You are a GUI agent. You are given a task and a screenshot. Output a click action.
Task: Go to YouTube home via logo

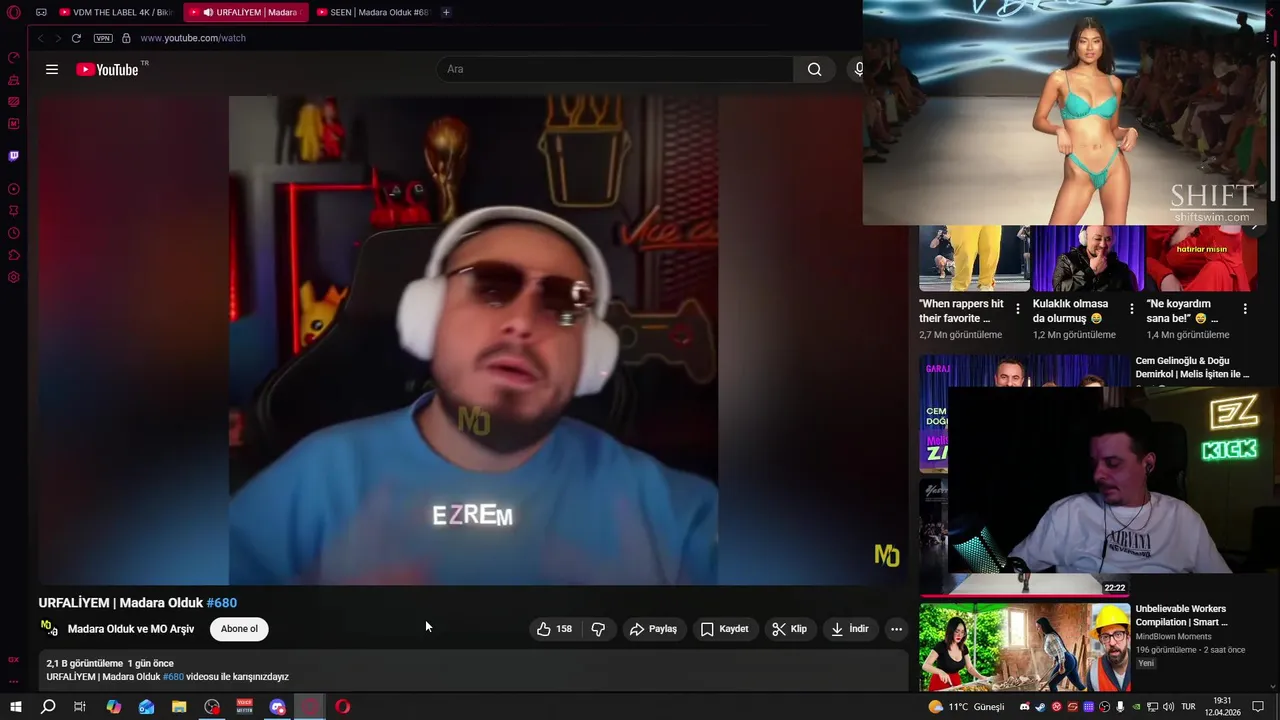(x=106, y=69)
